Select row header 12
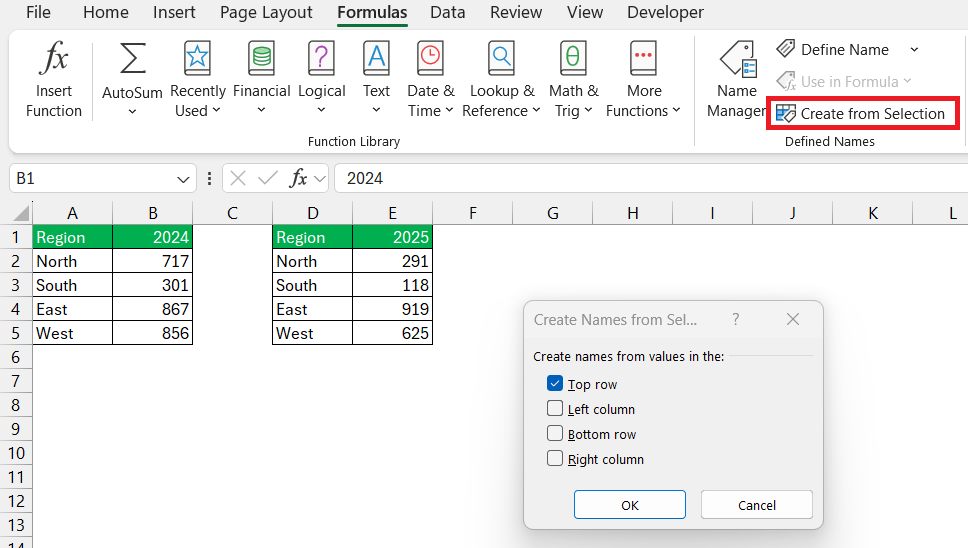This screenshot has height=548, width=968. (x=16, y=501)
